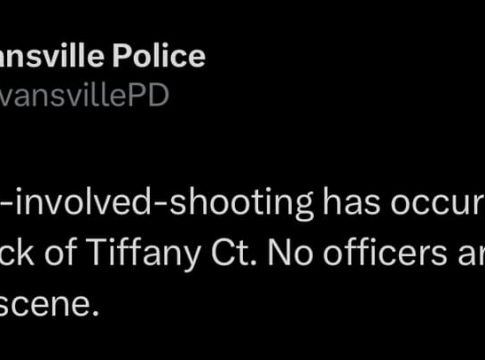Click the word "No" in the tweet
The image size is (485, 360).
(x=290, y=253)
